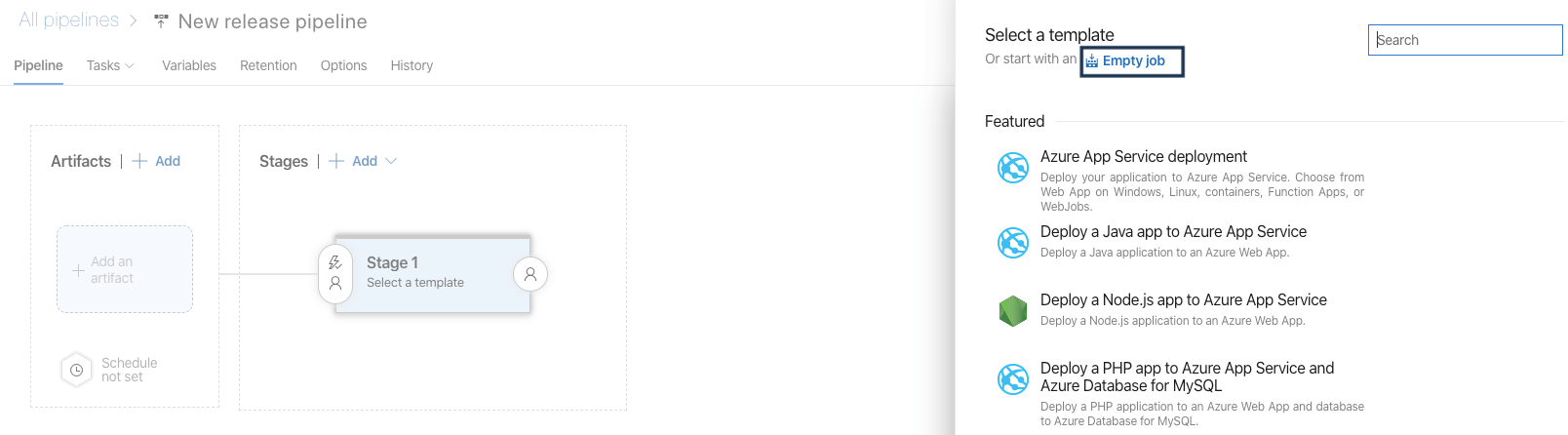Click the pre-deployment conditions icon on Stage 1
The height and width of the screenshot is (435, 1568).
point(335,273)
